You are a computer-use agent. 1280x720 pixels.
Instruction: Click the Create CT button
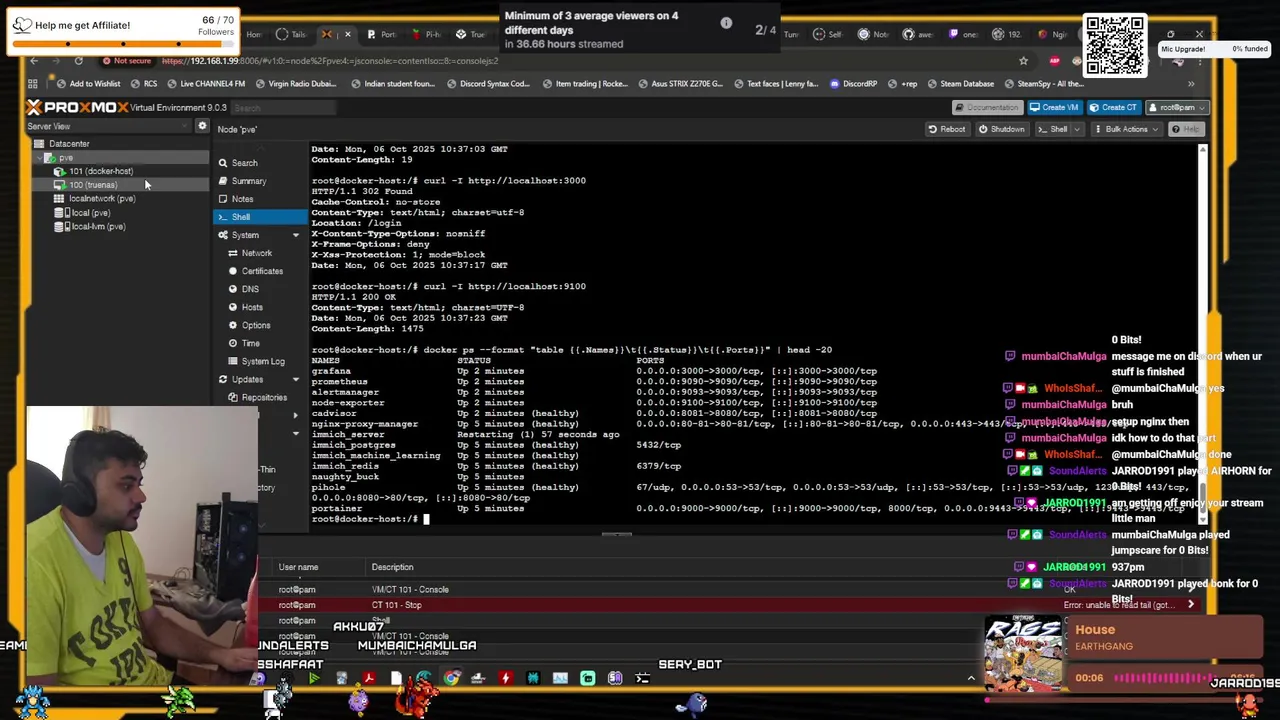click(x=1113, y=107)
